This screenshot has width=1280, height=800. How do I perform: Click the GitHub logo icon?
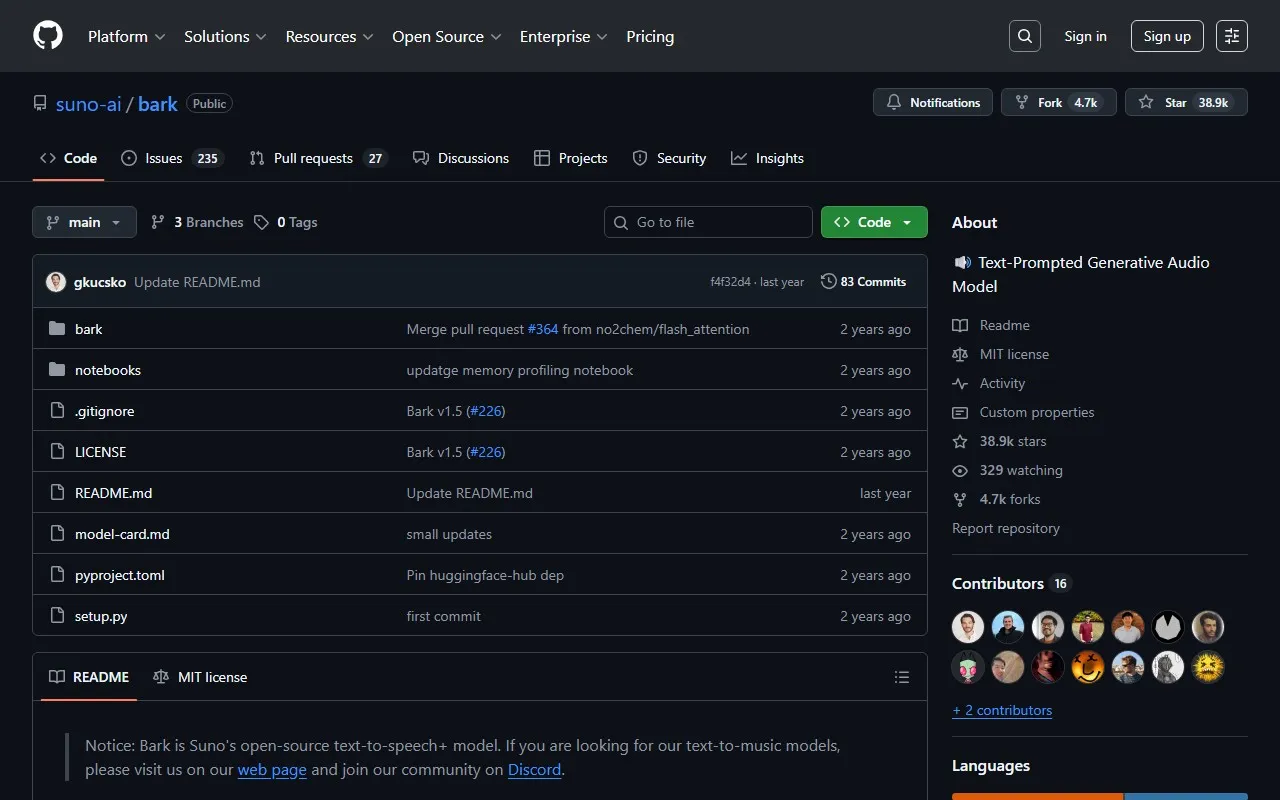point(48,36)
